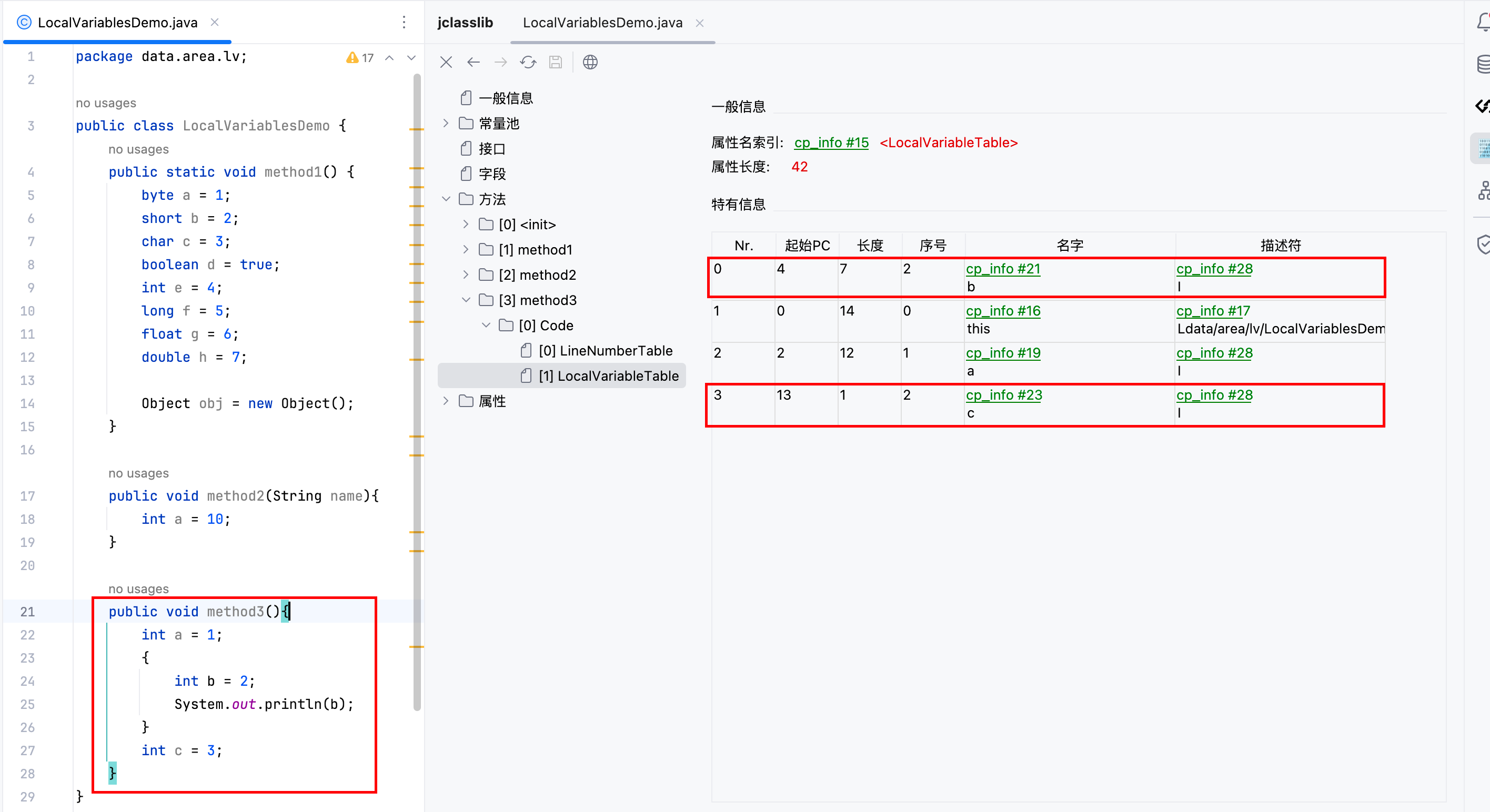Go to next highlighted problem arrow
This screenshot has height=812, width=1490.
(x=411, y=57)
